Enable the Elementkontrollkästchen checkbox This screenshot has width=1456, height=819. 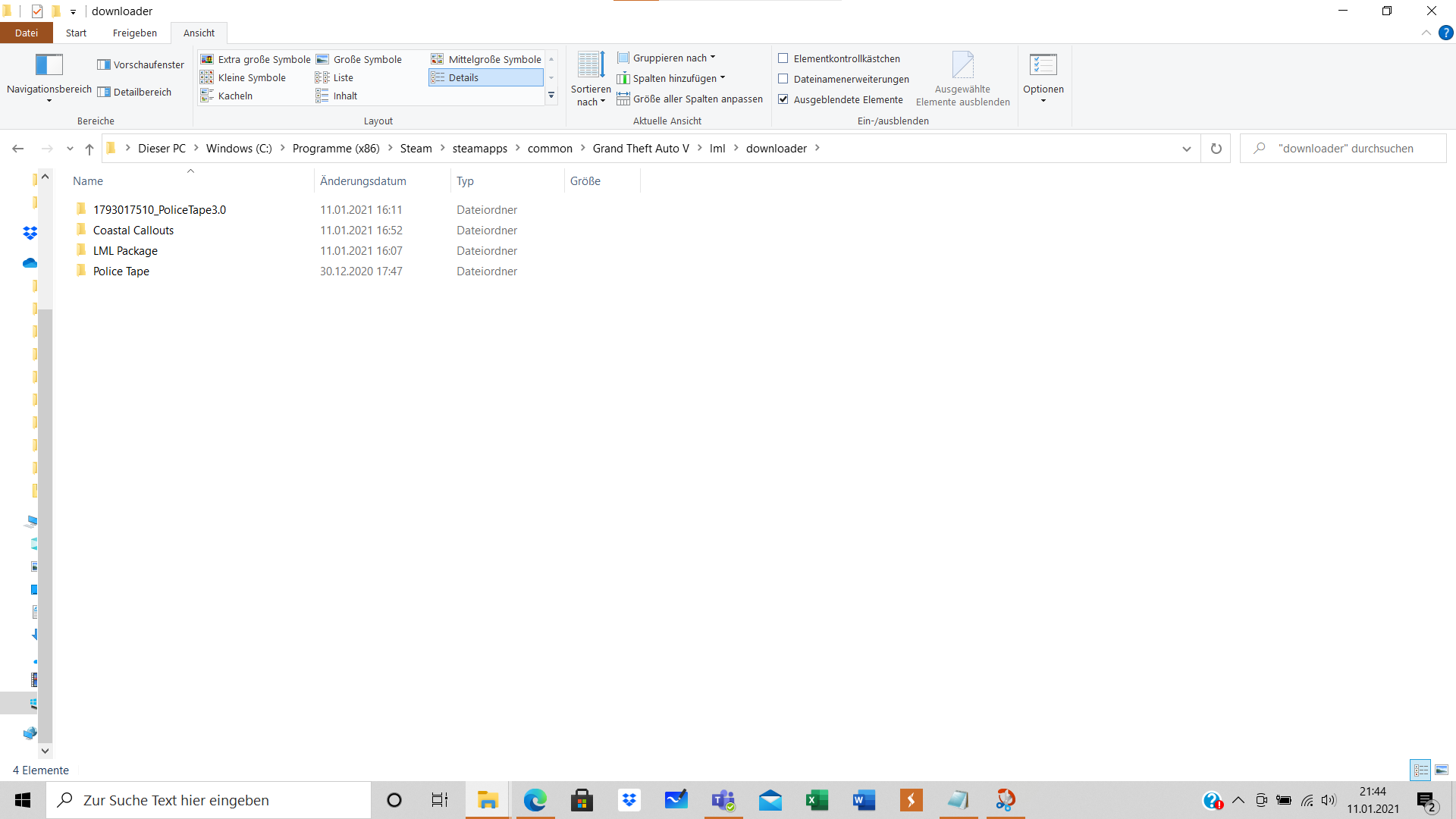coord(783,58)
